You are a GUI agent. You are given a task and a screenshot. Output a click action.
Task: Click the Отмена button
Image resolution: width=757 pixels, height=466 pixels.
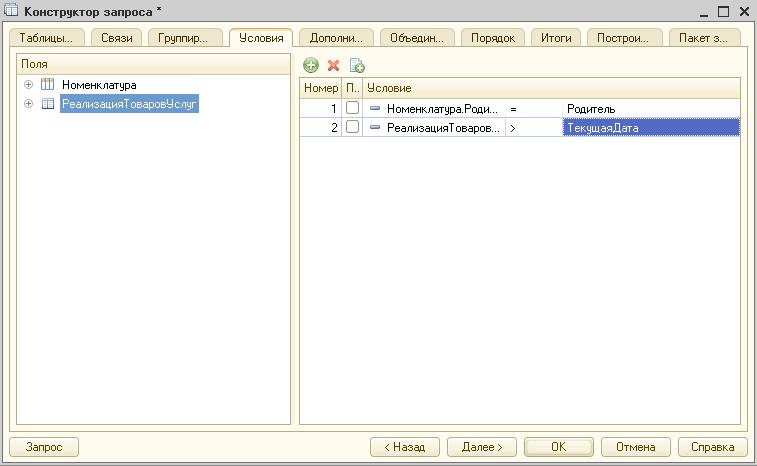click(x=635, y=447)
